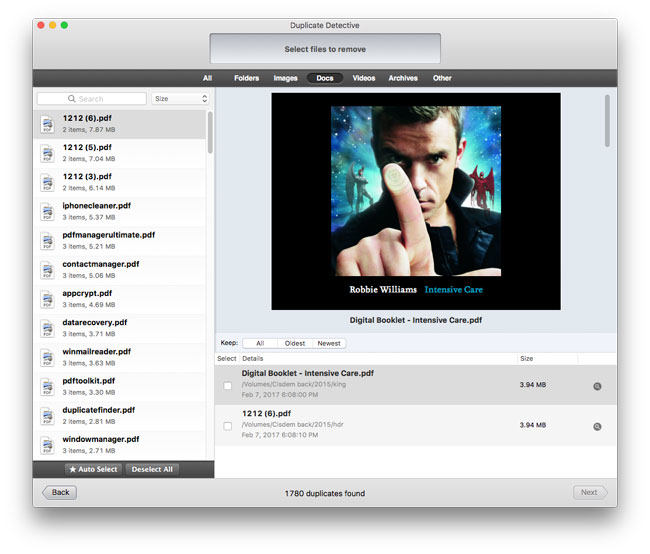Click the file list scrollbar

[x=210, y=132]
